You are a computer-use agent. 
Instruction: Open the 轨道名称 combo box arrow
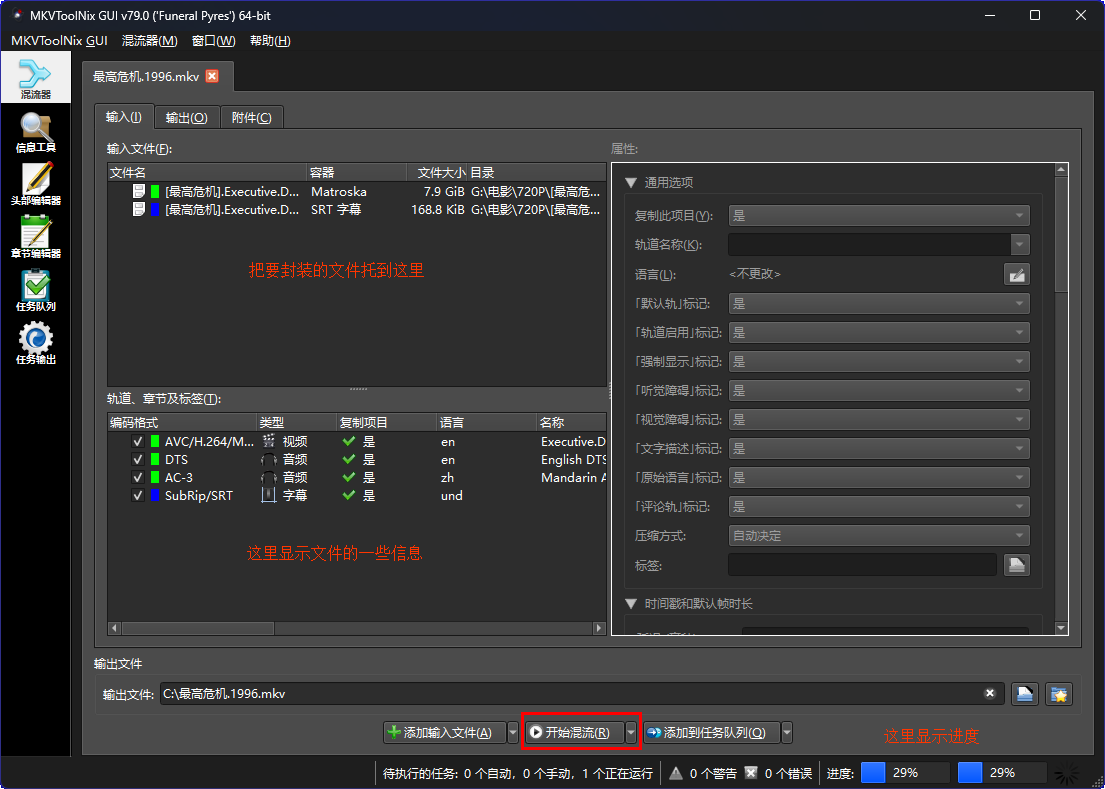tap(1020, 244)
